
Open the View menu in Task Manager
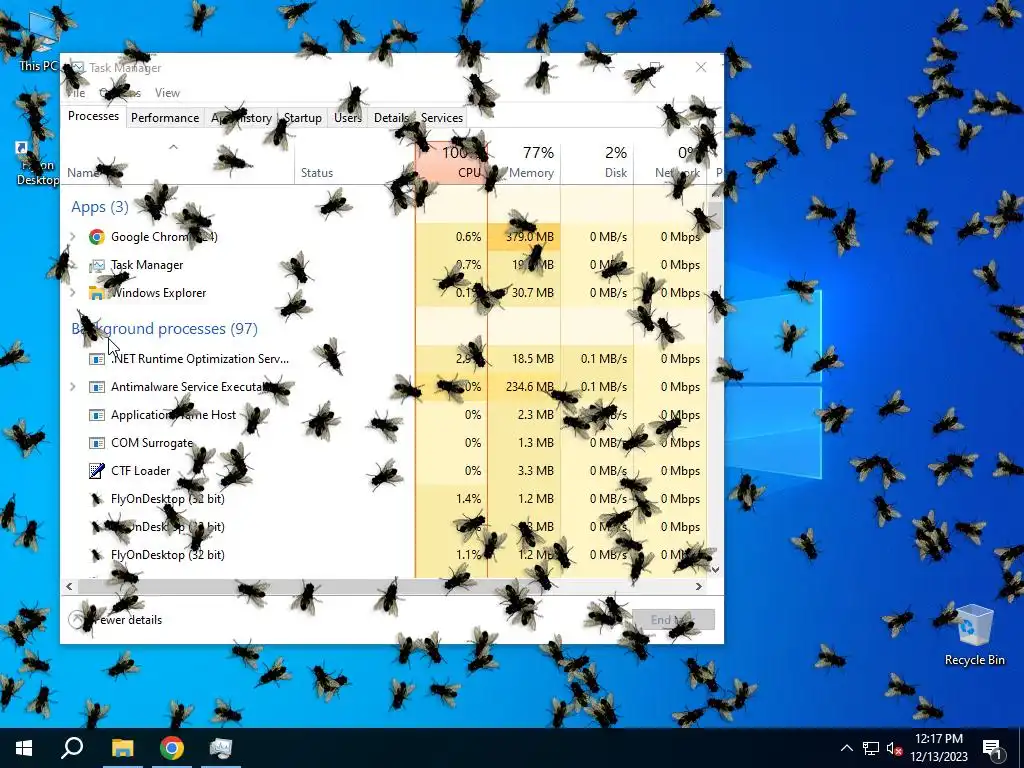(x=167, y=93)
